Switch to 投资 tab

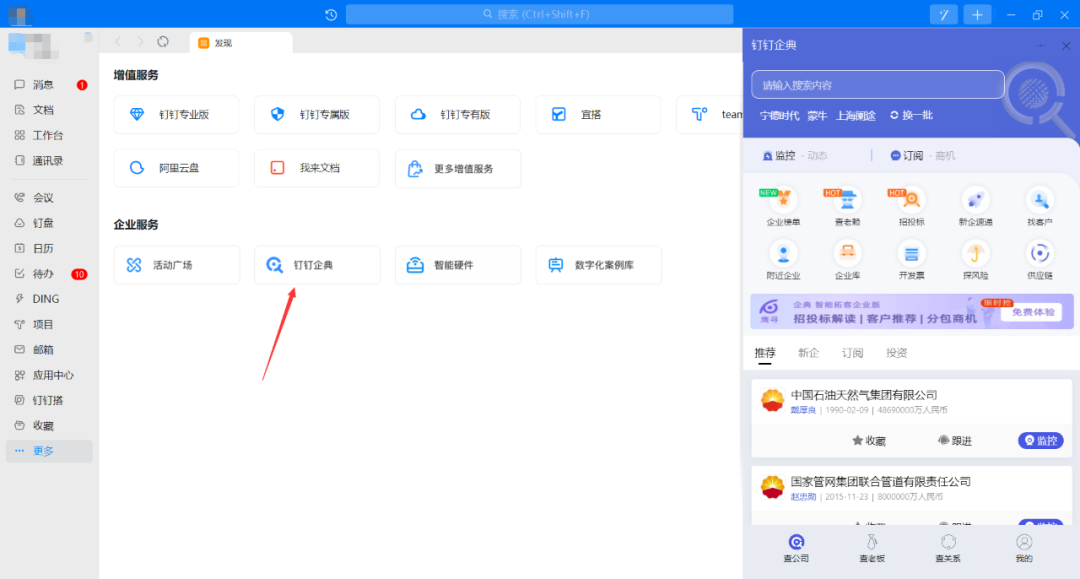coord(896,353)
